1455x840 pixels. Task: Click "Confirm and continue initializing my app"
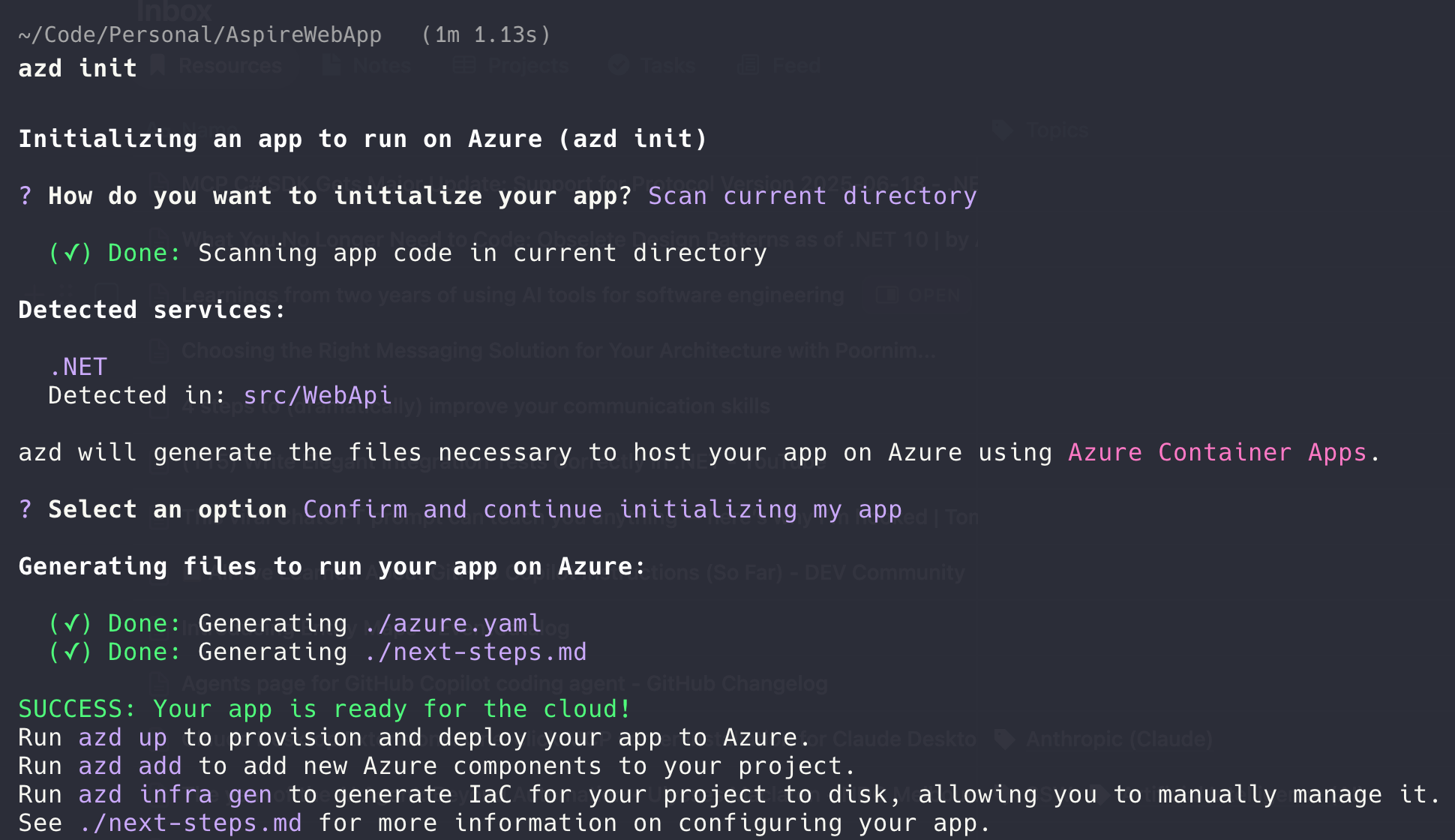[x=602, y=510]
